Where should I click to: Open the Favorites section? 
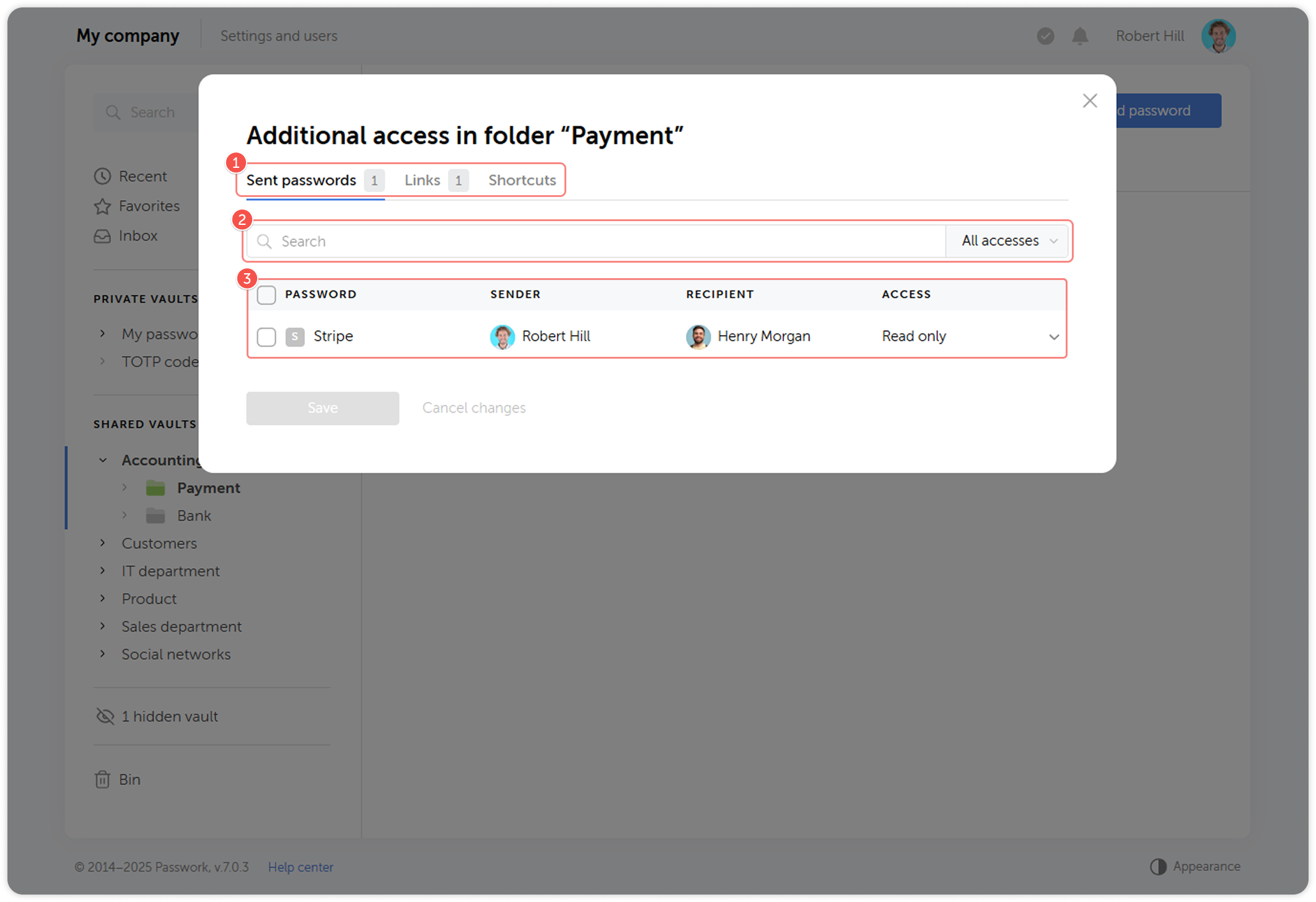149,206
